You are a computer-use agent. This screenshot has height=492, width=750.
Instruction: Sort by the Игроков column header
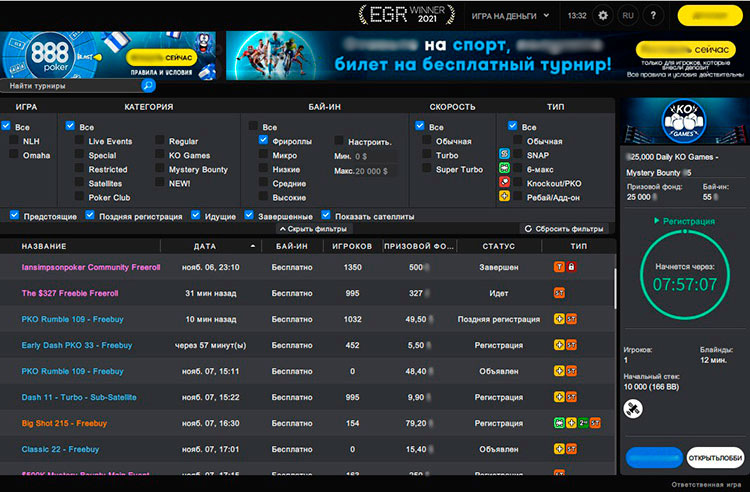coord(352,246)
